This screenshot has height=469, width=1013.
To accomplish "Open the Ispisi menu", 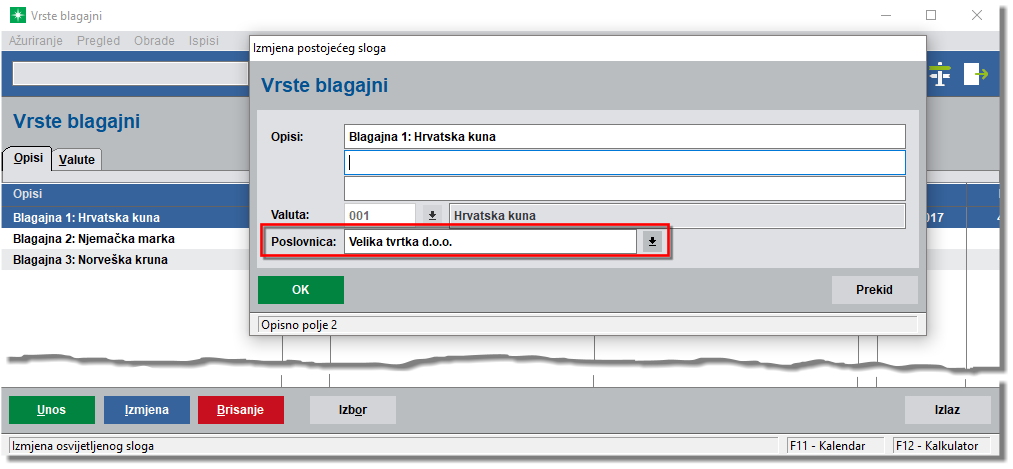I will click(x=204, y=41).
